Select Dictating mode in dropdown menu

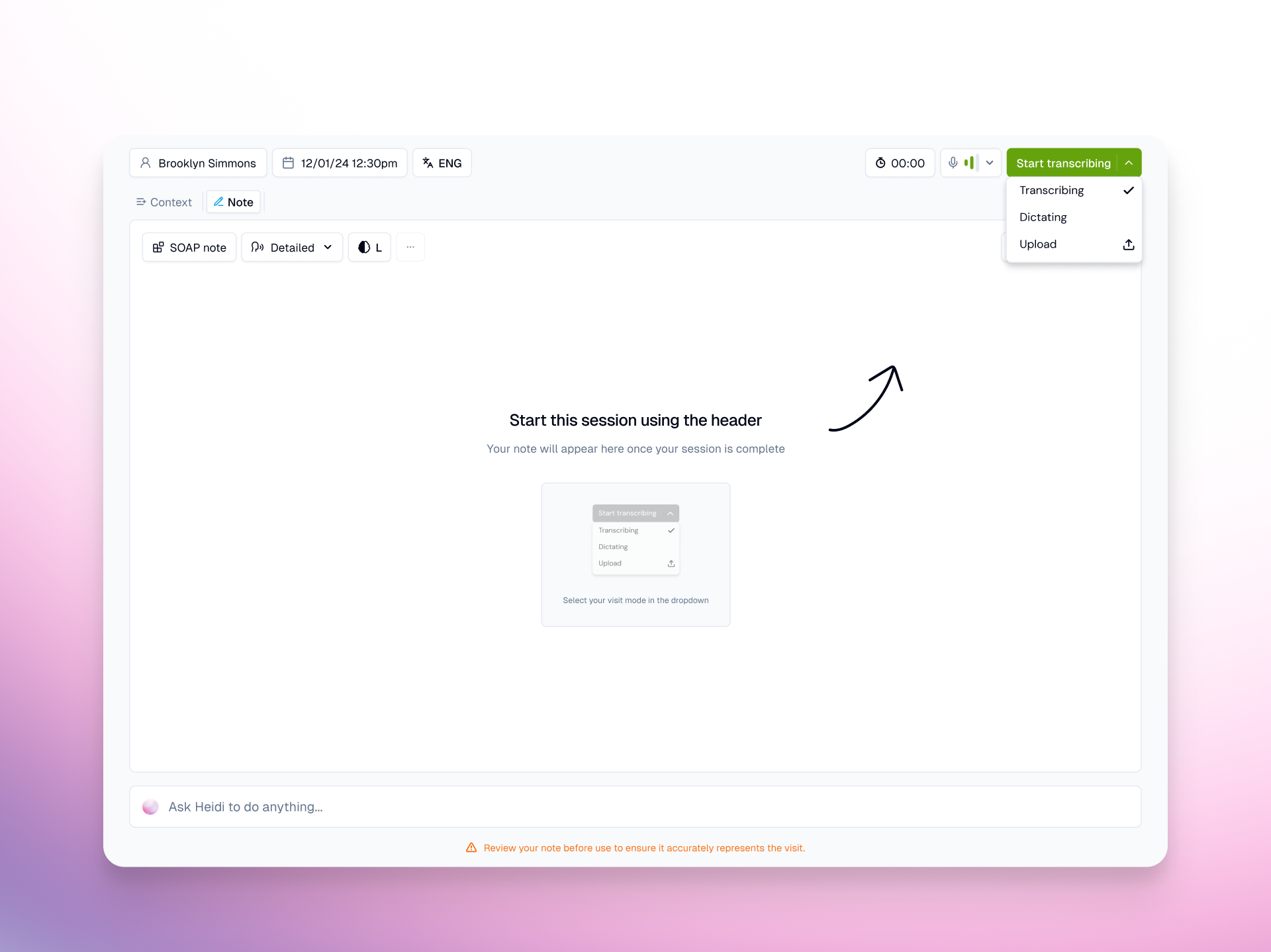[x=1074, y=217]
